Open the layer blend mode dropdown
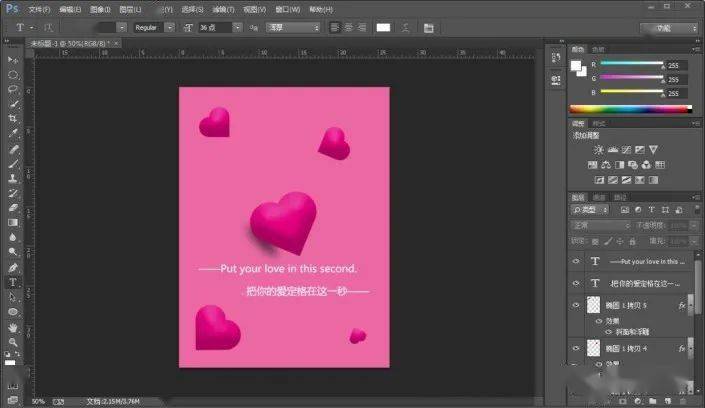Image resolution: width=705 pixels, height=408 pixels. [x=599, y=226]
